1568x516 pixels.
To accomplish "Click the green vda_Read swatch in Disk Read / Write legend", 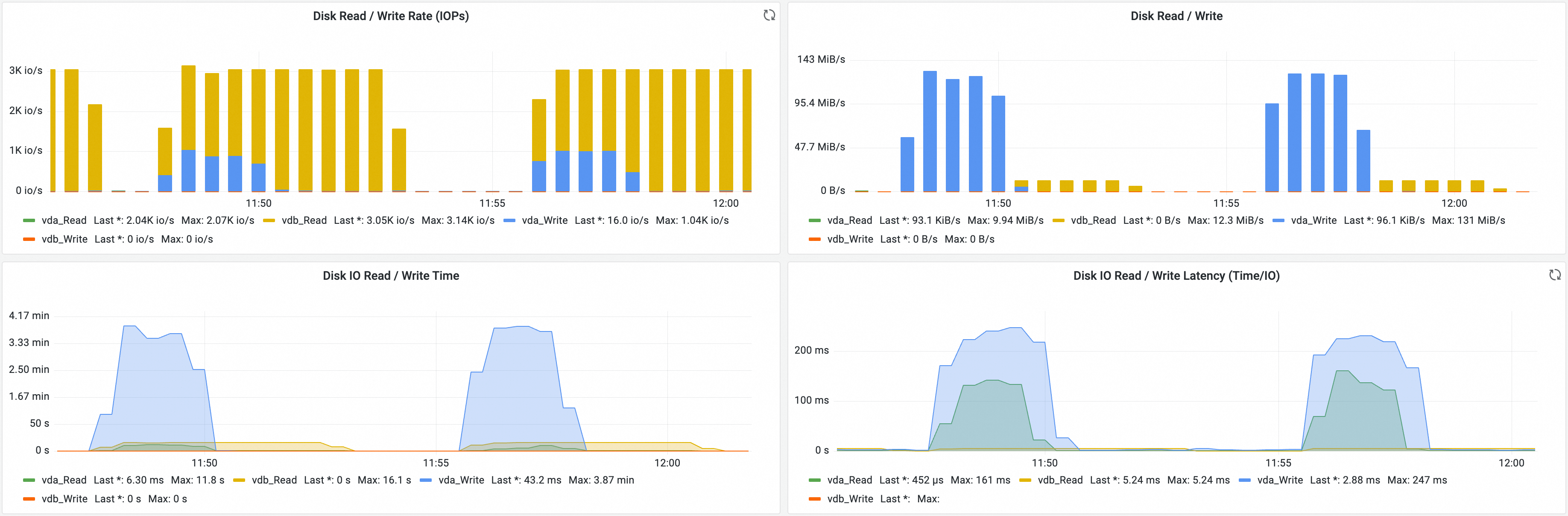I will 814,220.
